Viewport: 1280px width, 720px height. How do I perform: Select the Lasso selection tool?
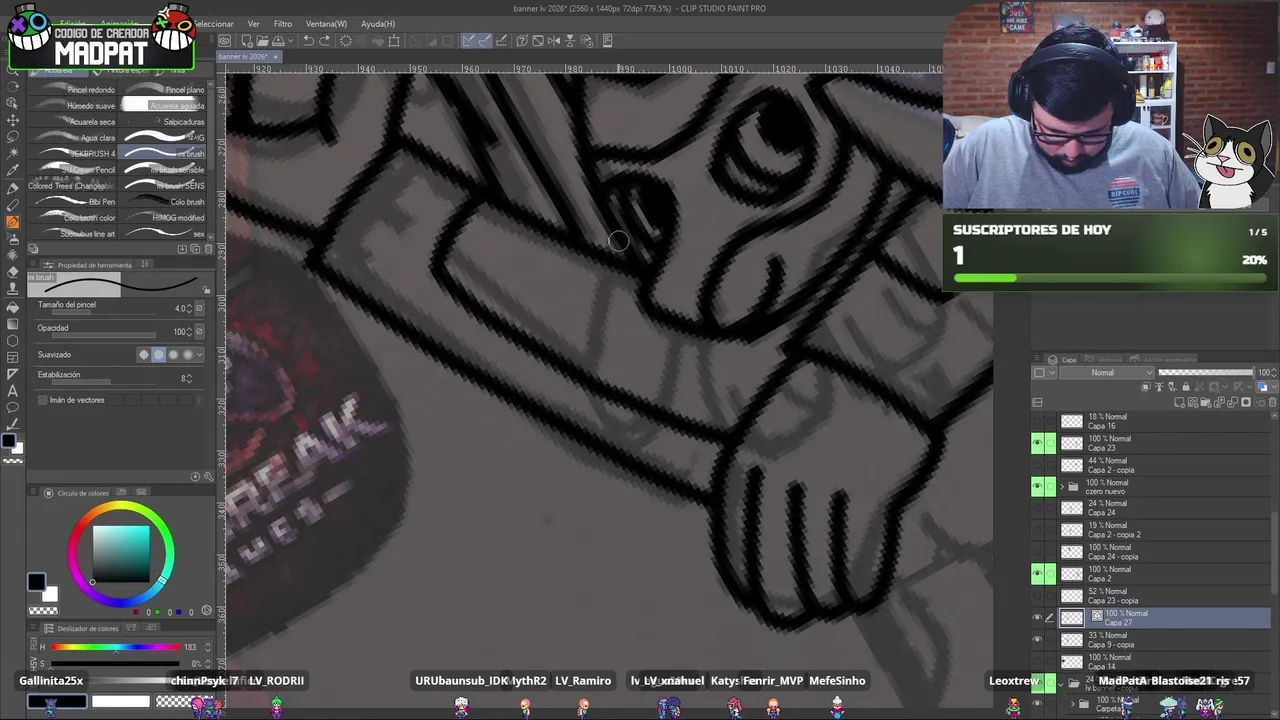point(13,137)
